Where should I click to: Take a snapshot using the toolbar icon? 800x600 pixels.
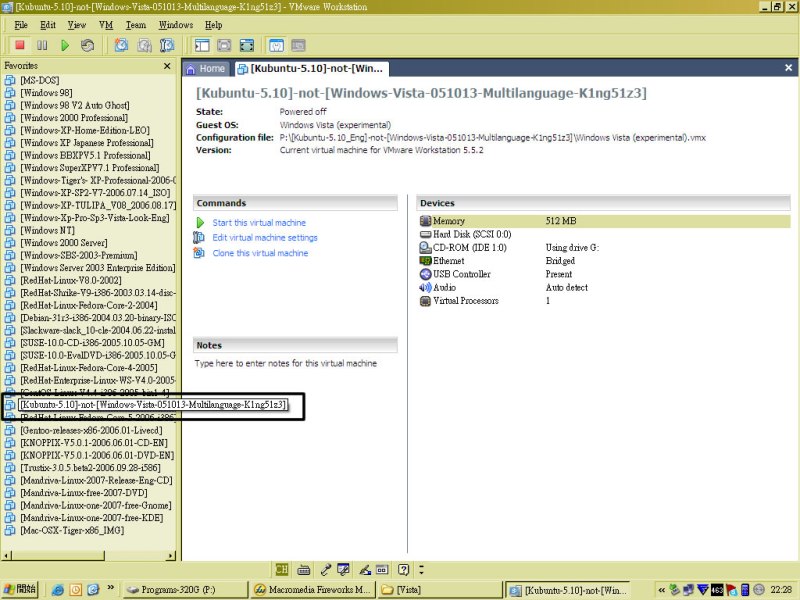point(121,45)
